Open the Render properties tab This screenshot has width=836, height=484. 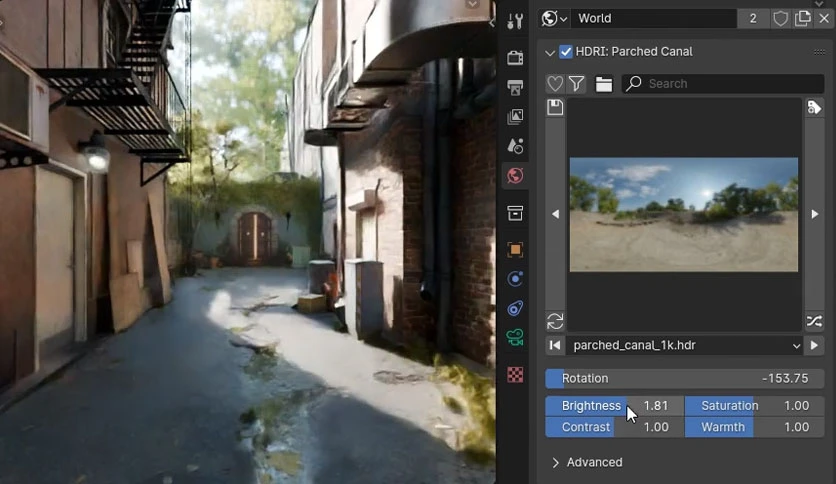coord(515,58)
